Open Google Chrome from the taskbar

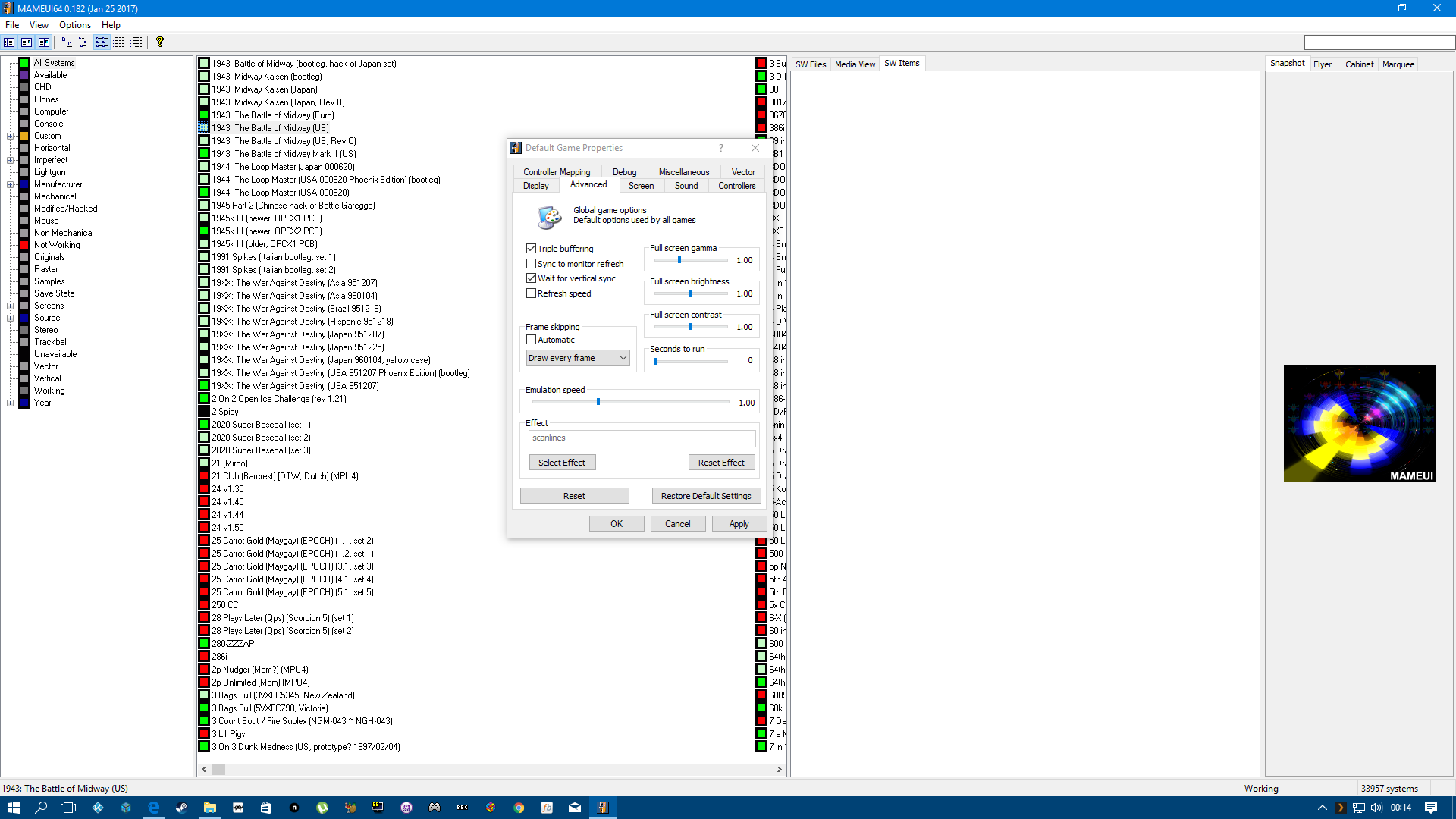[519, 808]
